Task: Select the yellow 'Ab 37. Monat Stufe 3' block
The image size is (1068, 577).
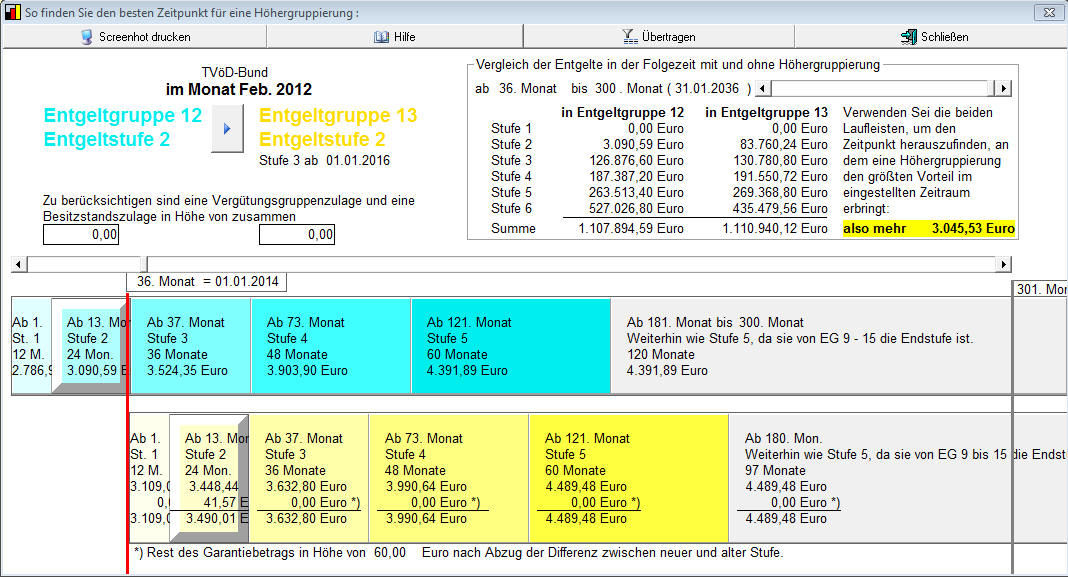Action: (x=309, y=478)
